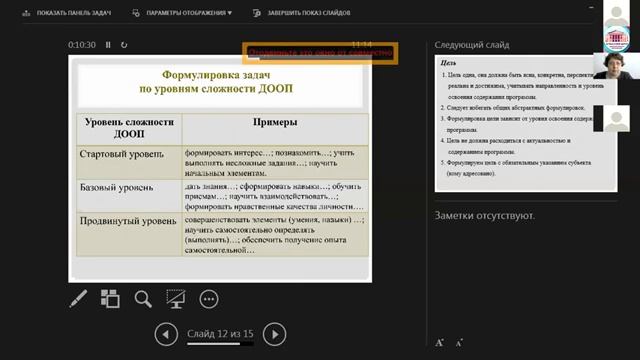640x360 pixels.
Task: Go to the previous slide arrow
Action: 166,334
